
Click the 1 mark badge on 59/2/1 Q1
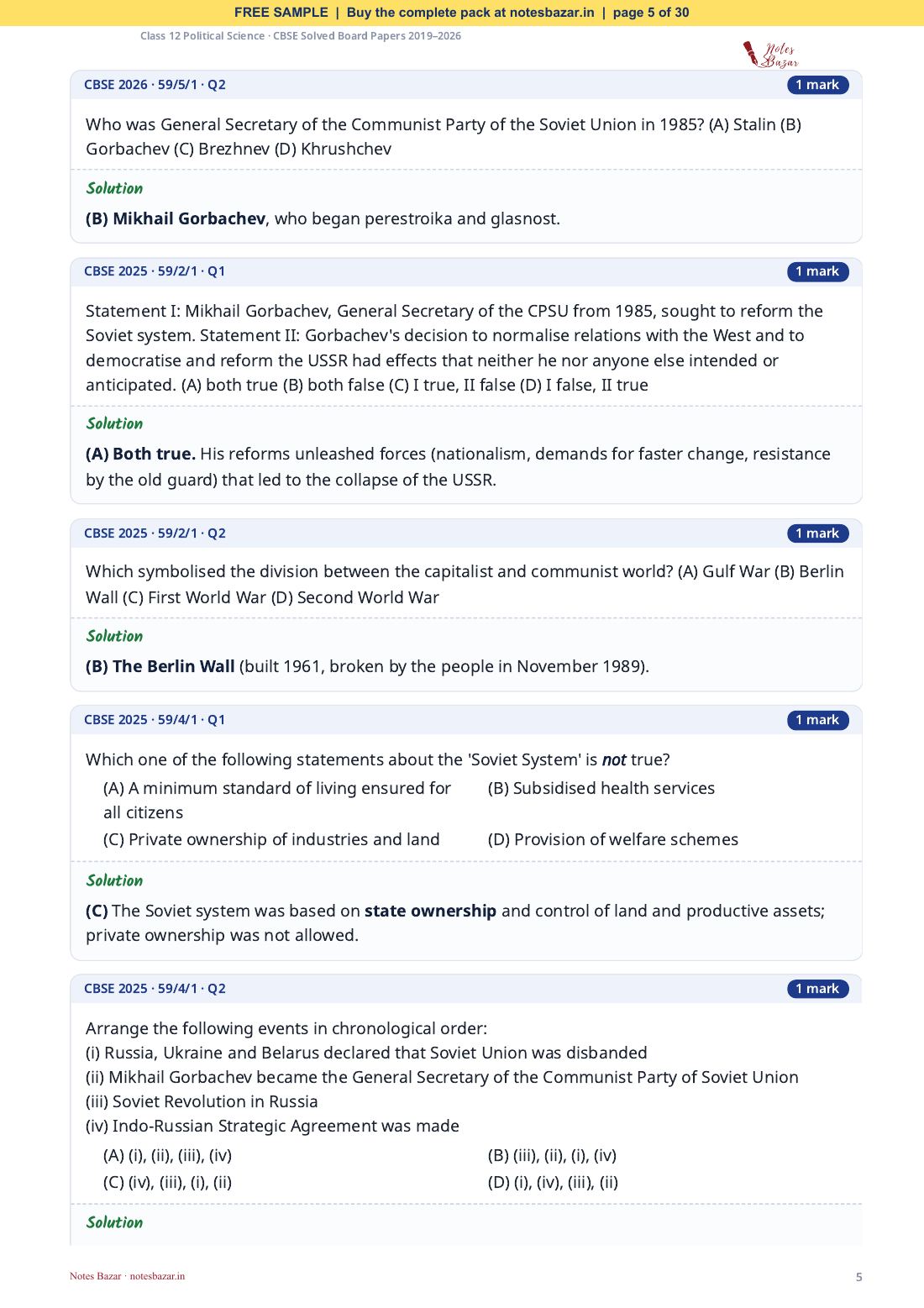[x=817, y=271]
